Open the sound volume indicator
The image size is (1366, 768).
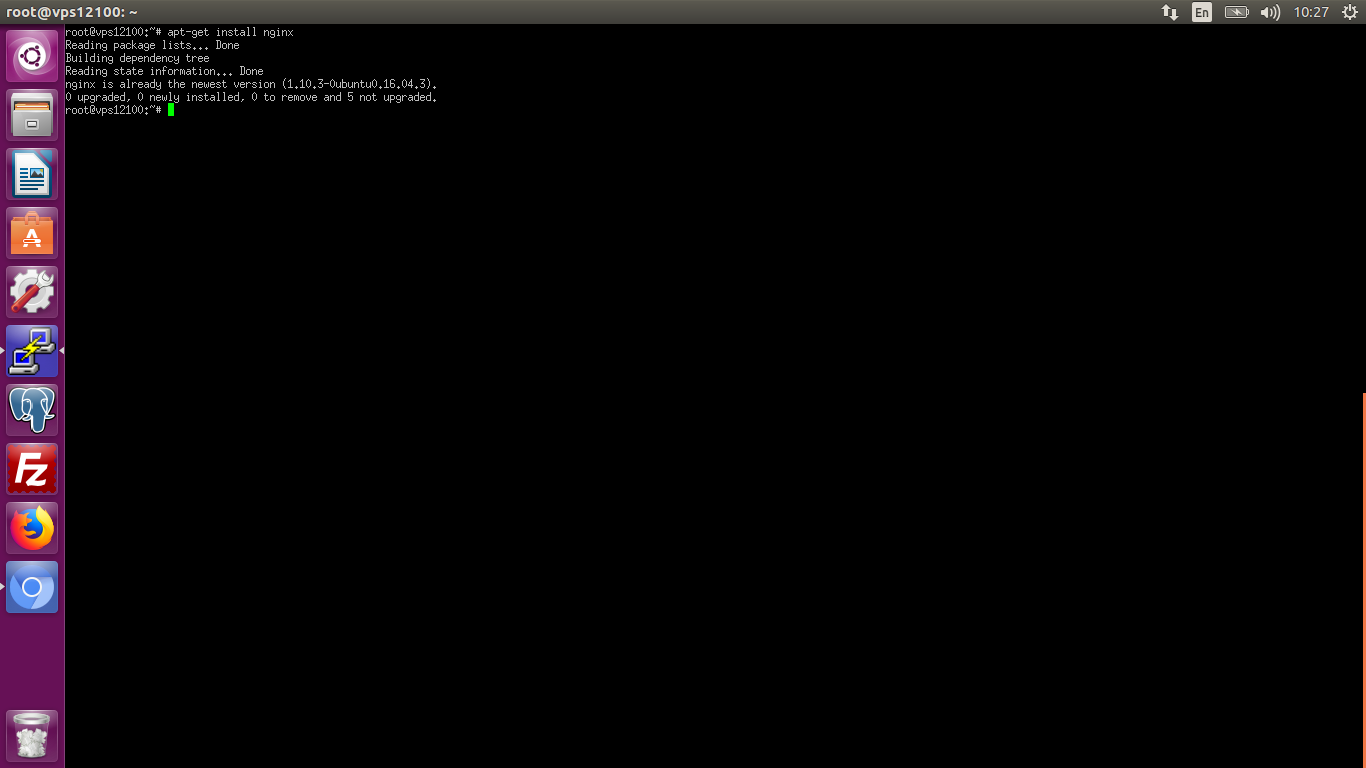[x=1270, y=12]
